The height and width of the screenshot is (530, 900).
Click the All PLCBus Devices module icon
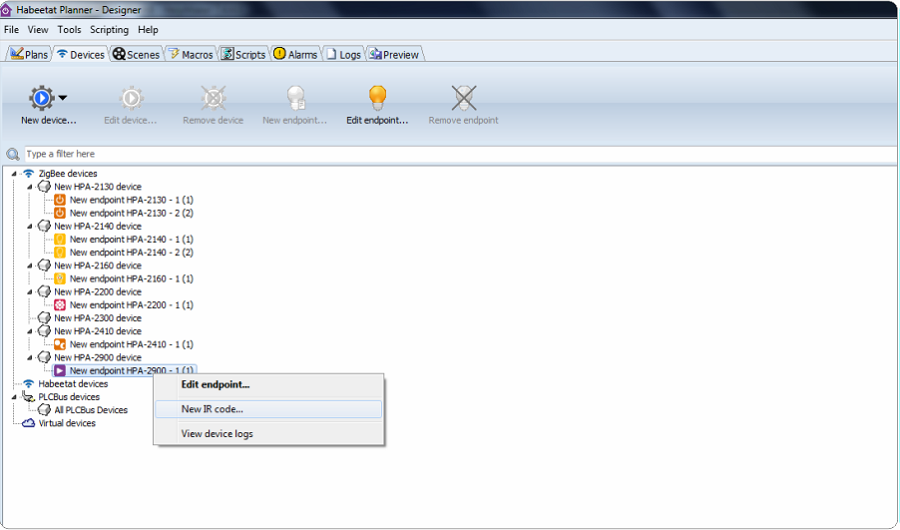tap(44, 410)
